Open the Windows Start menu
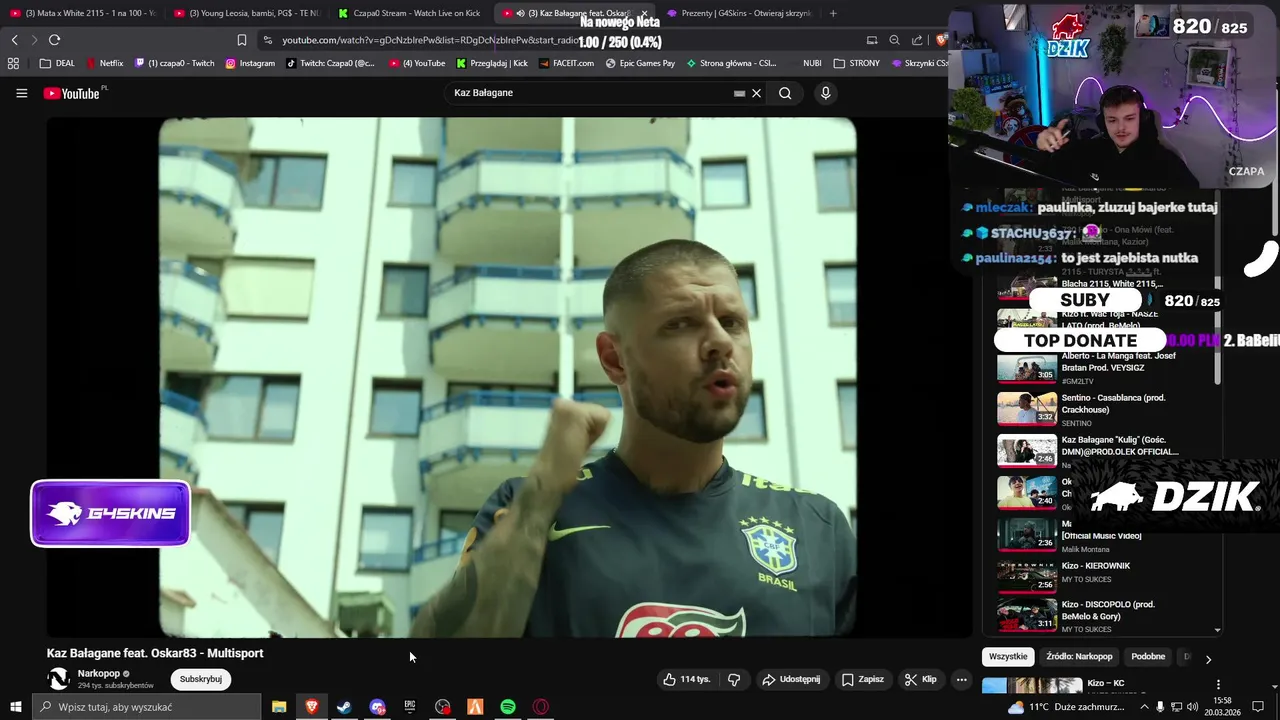The image size is (1280, 720). tap(15, 707)
